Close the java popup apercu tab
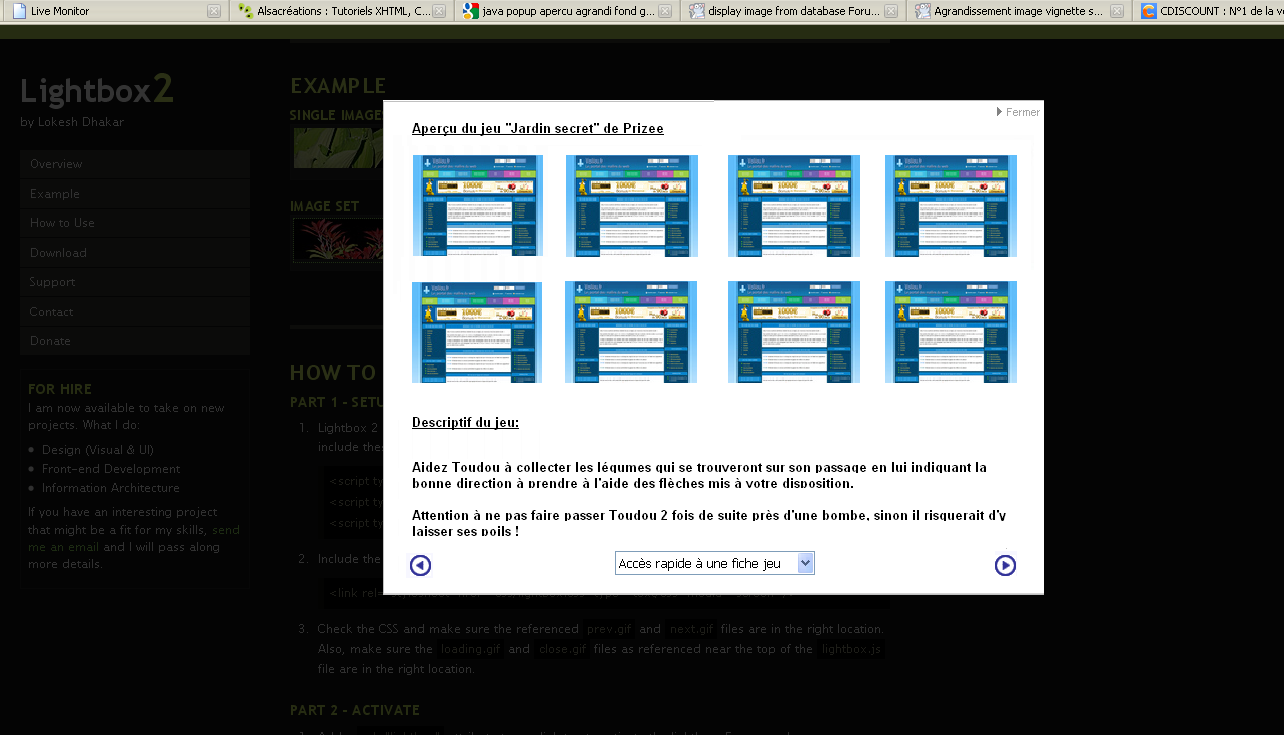This screenshot has height=735, width=1284. [665, 11]
